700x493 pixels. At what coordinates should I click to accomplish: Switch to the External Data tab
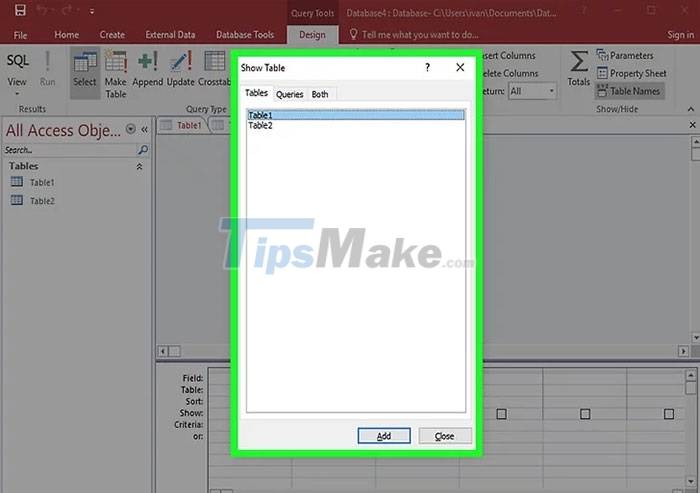[x=170, y=35]
